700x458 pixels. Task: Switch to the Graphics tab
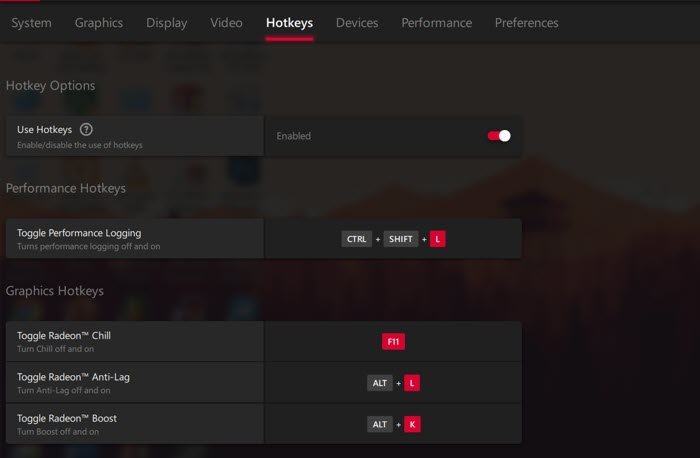pyautogui.click(x=99, y=22)
